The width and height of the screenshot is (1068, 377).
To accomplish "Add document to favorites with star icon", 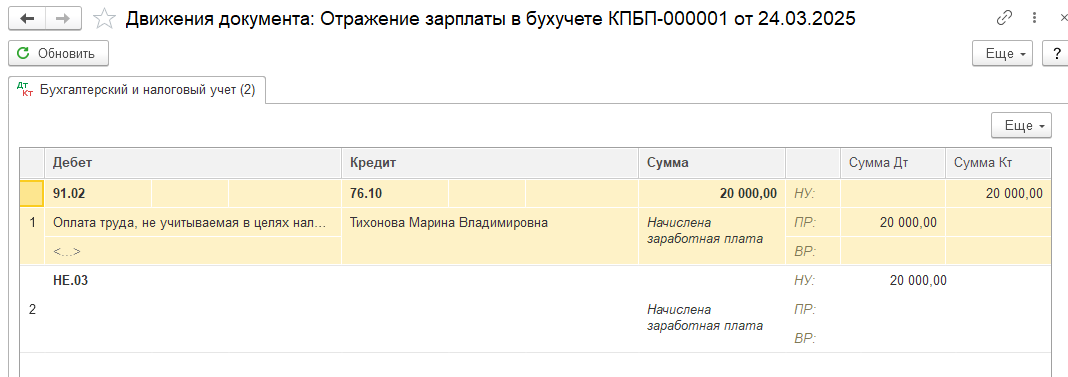I will [104, 18].
